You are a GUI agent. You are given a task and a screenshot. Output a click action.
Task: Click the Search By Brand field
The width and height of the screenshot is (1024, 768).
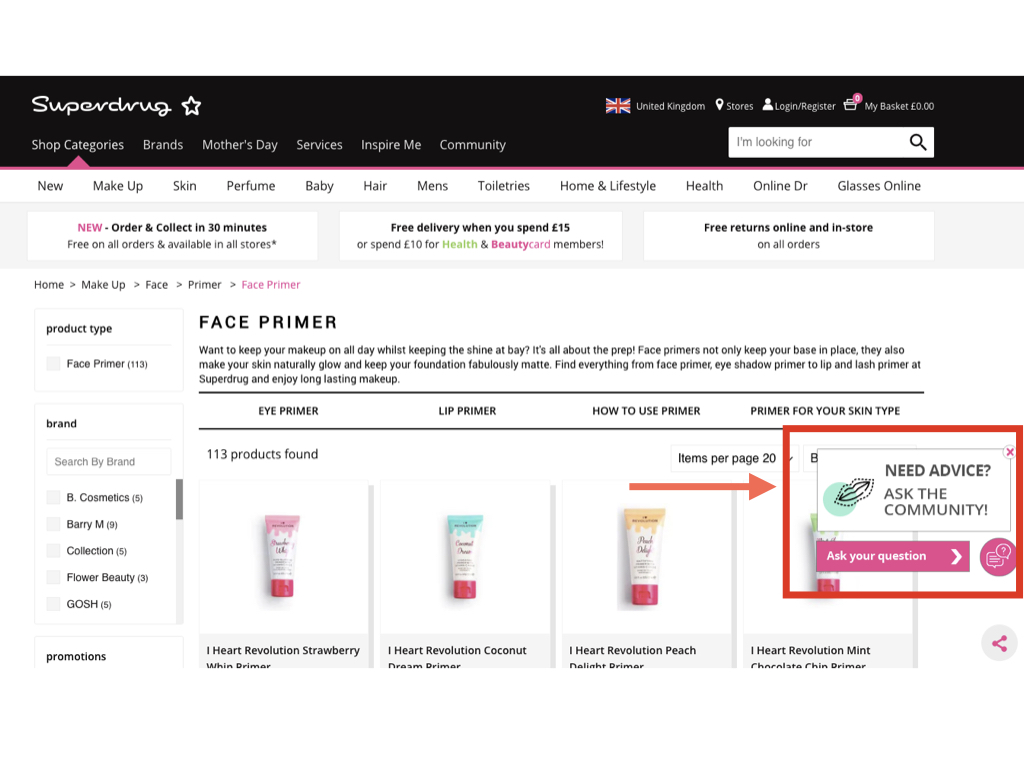coord(108,461)
